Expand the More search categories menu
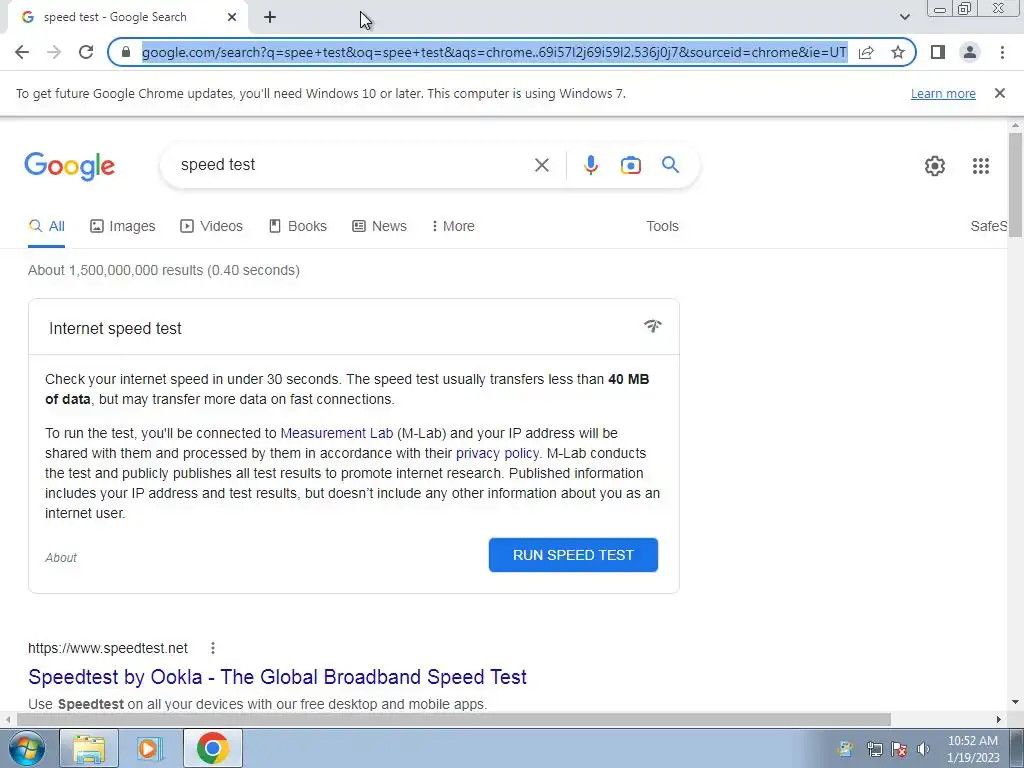The width and height of the screenshot is (1024, 768). [x=453, y=226]
